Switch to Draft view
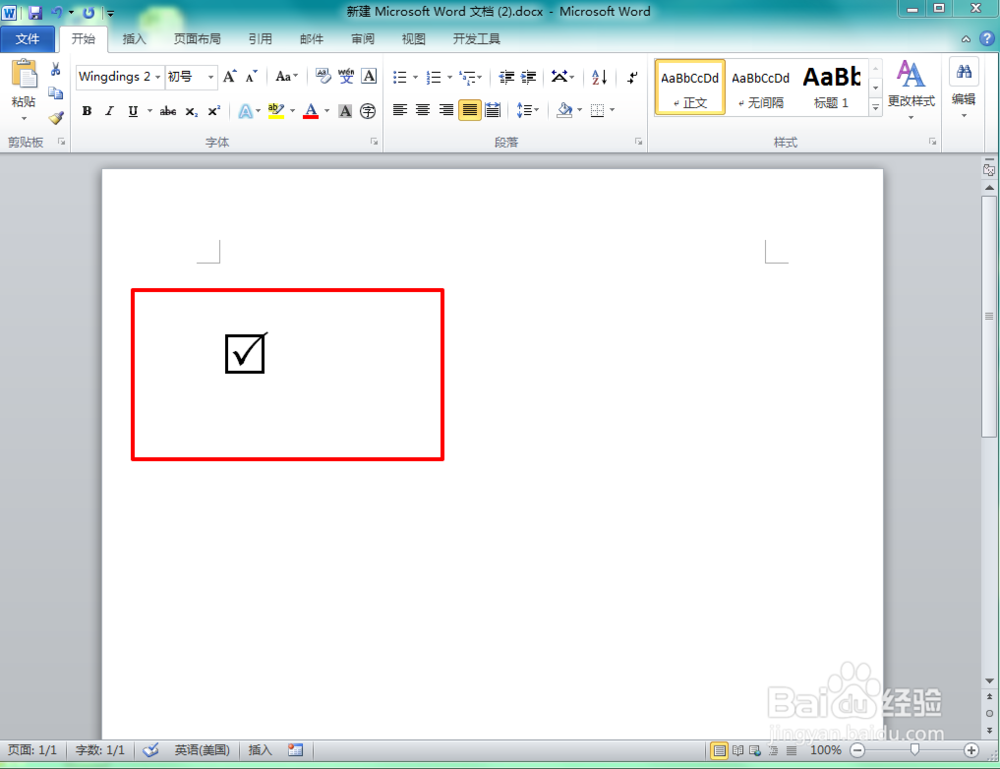This screenshot has height=769, width=1000. pos(791,751)
